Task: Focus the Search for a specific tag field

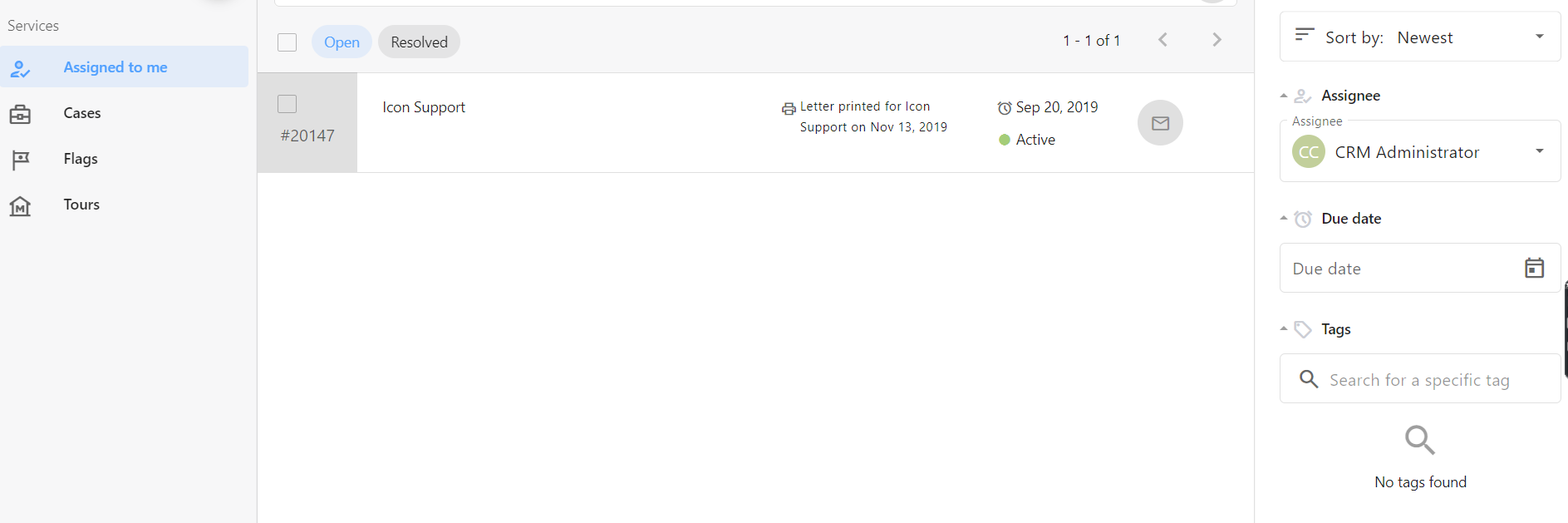Action: point(1419,380)
